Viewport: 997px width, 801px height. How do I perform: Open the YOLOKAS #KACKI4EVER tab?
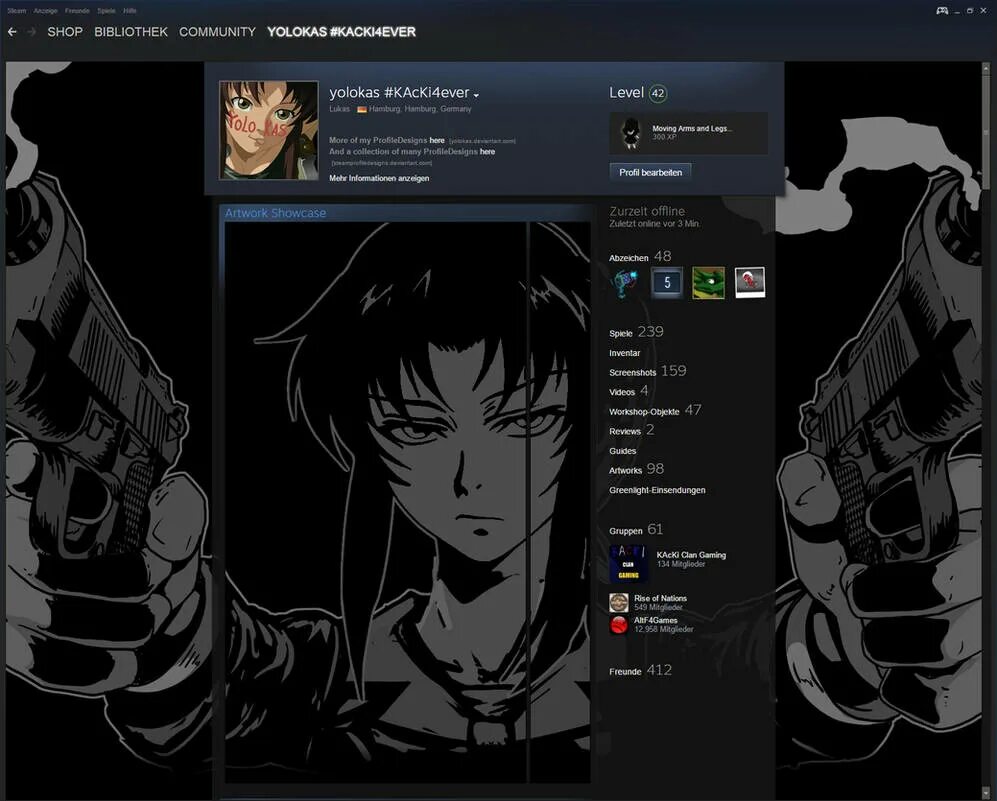tap(341, 32)
